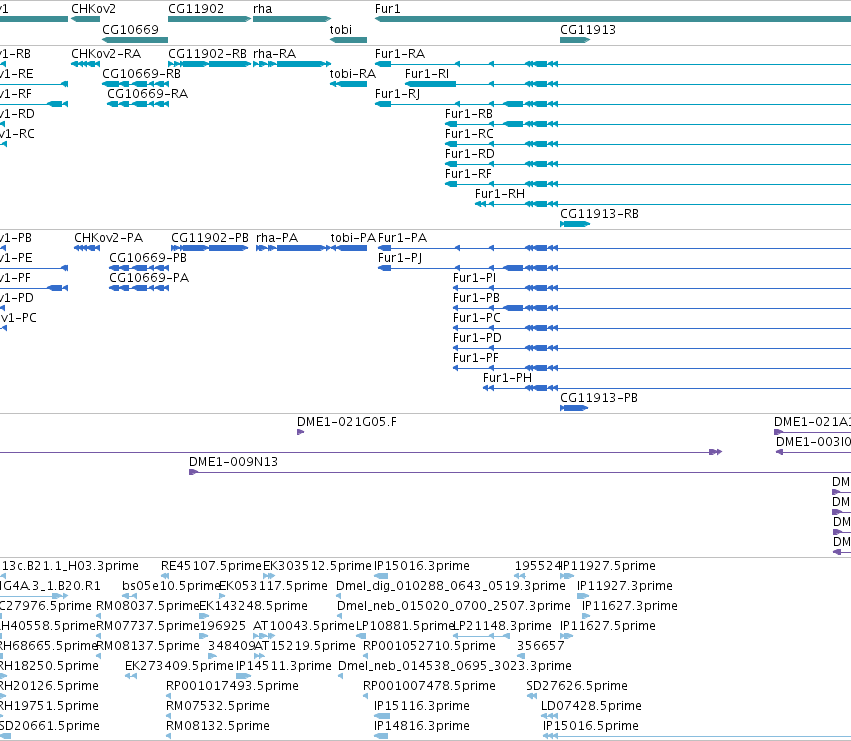Viewport: 851px width, 741px height.
Task: Click the CHKov2-RA transcript label
Action: point(106,54)
